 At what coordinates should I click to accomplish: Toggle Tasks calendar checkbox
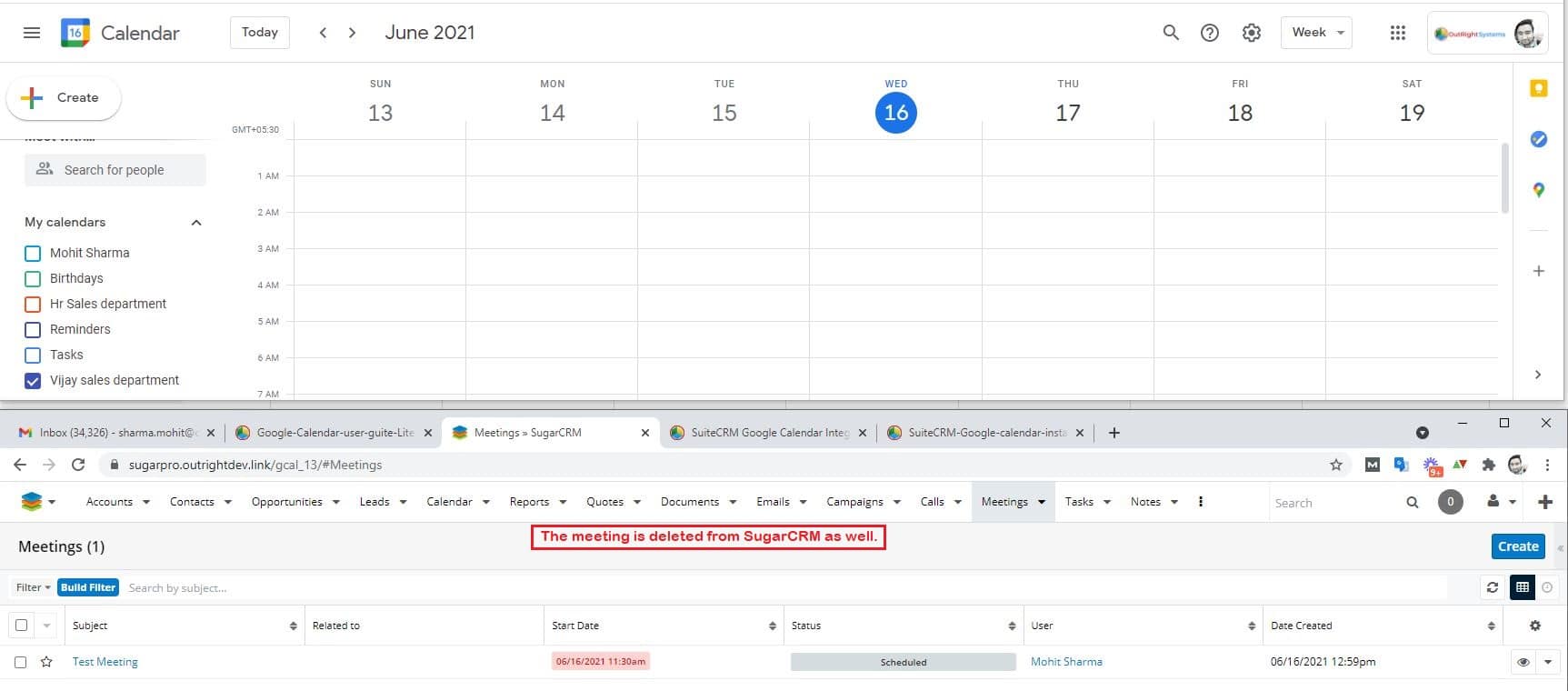[x=33, y=355]
